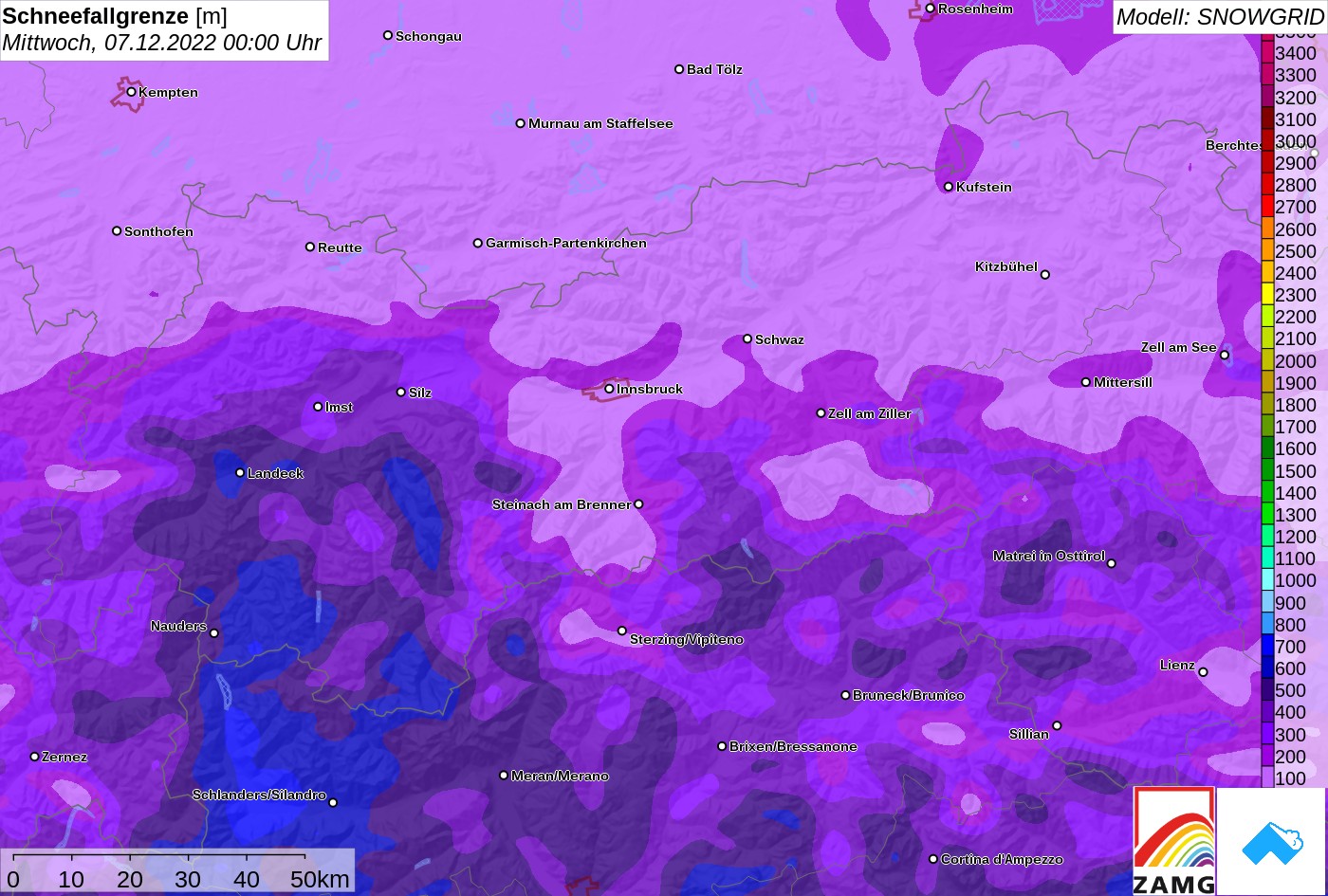The height and width of the screenshot is (896, 1328).
Task: Click the ZAMG logo
Action: coord(1174,841)
